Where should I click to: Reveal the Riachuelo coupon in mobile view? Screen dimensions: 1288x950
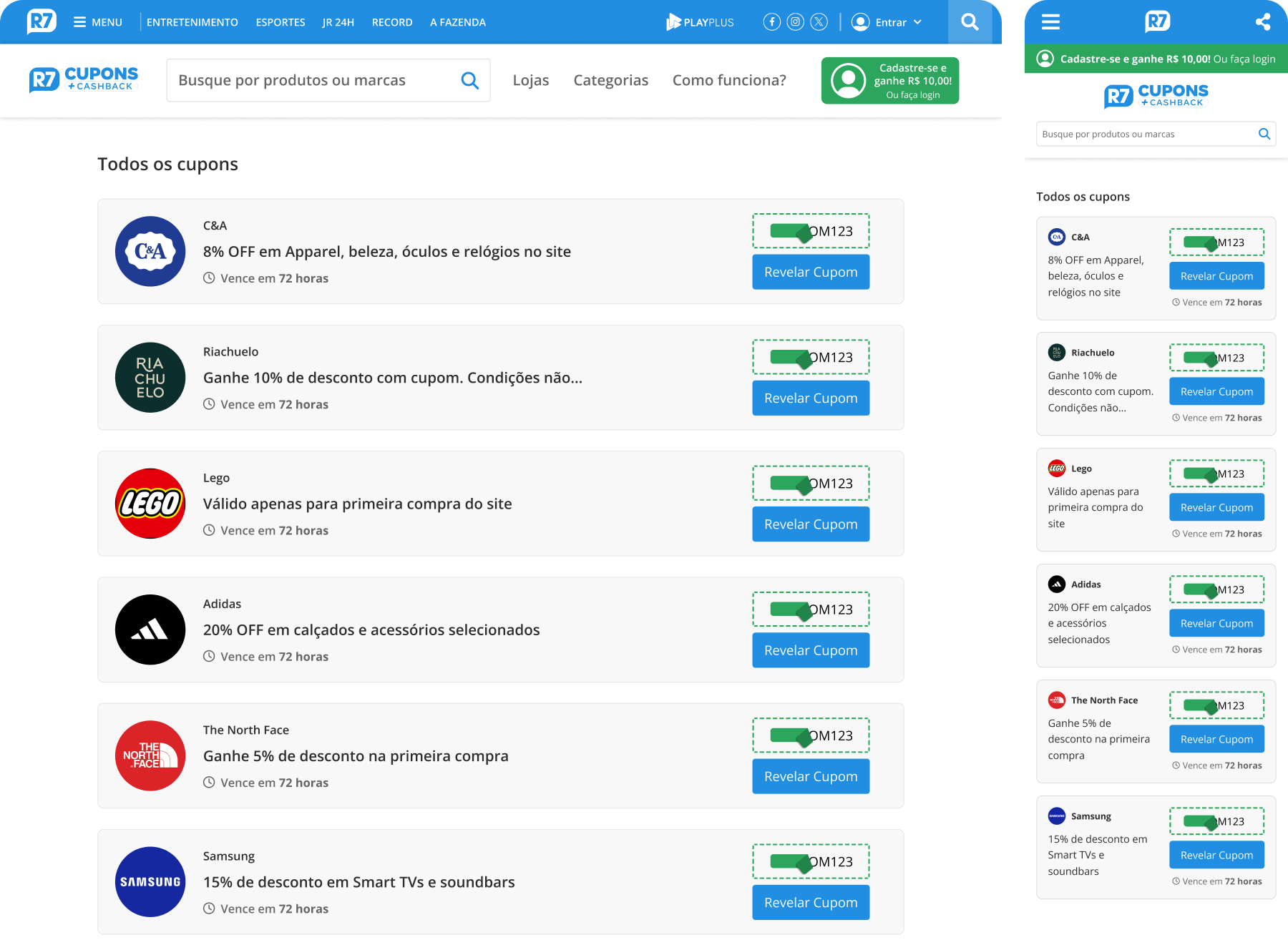click(1216, 391)
